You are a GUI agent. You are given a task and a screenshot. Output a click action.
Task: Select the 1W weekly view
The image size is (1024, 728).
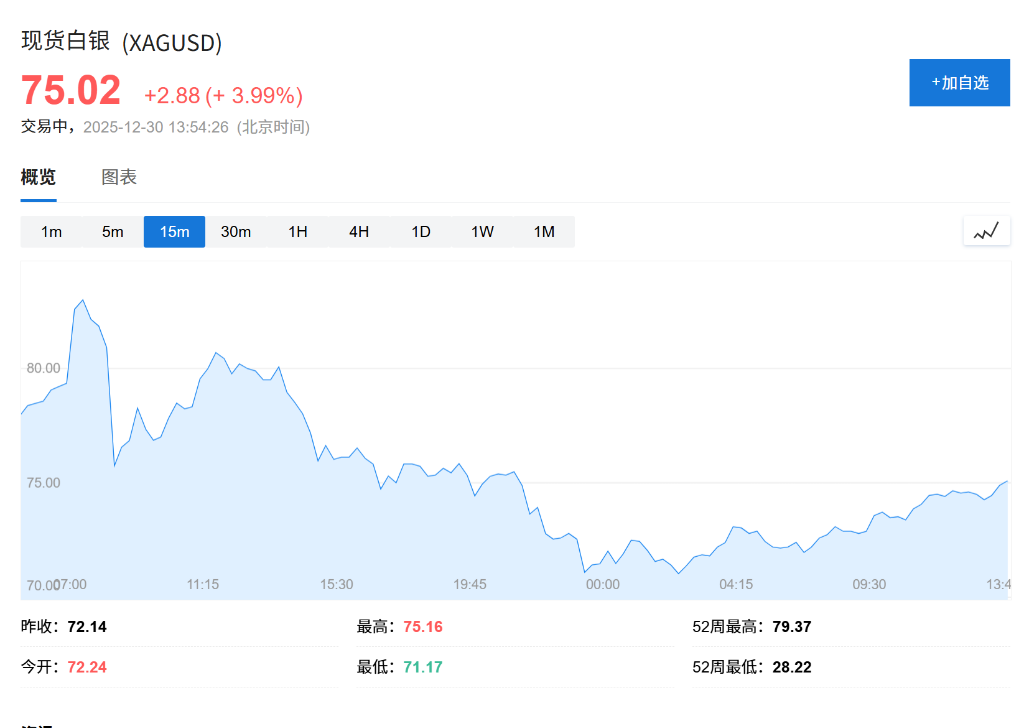pyautogui.click(x=482, y=231)
